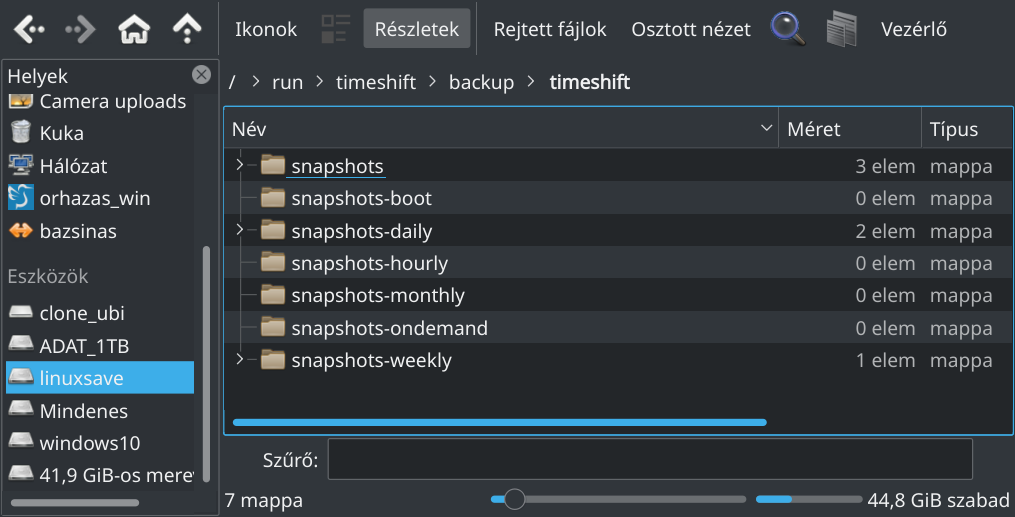Toggle Rejtett fájlok hidden files
This screenshot has width=1015, height=517.
[550, 29]
